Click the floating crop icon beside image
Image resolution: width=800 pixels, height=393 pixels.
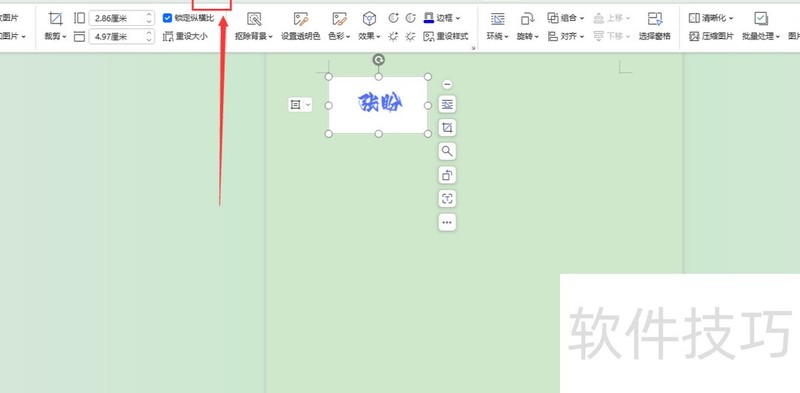(x=447, y=128)
